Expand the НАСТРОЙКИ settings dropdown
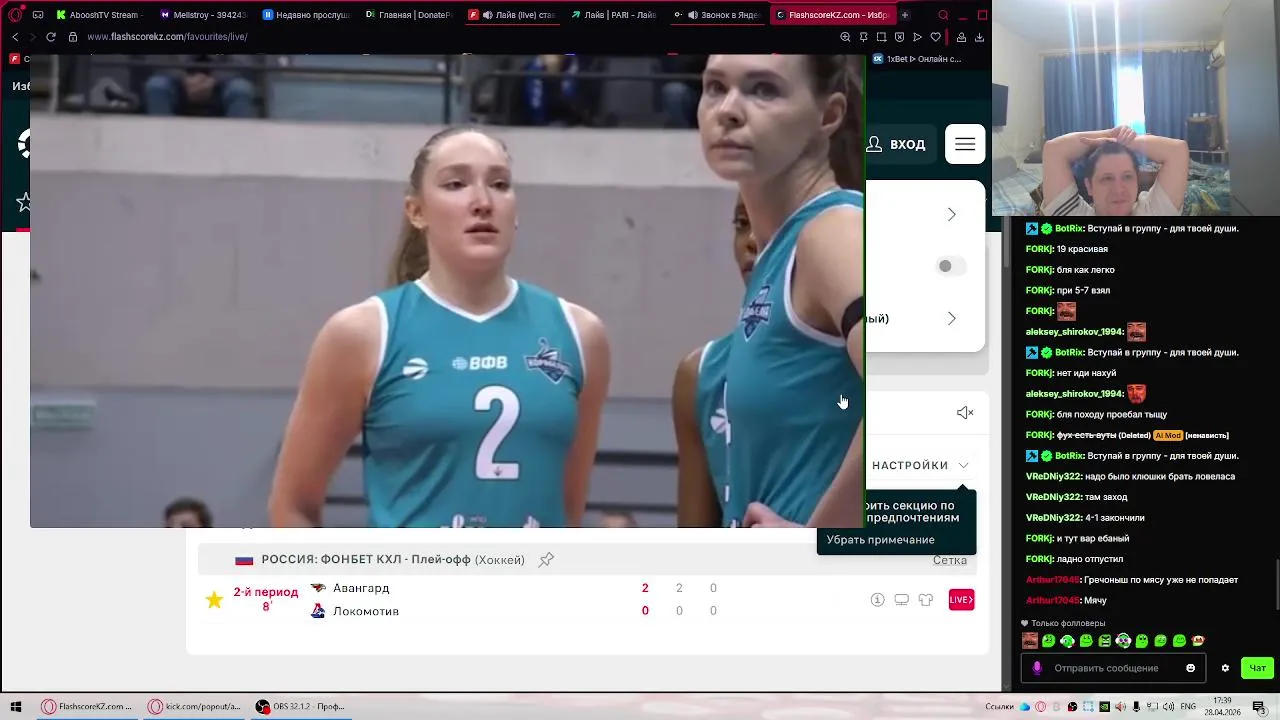The image size is (1280, 720). tap(920, 465)
